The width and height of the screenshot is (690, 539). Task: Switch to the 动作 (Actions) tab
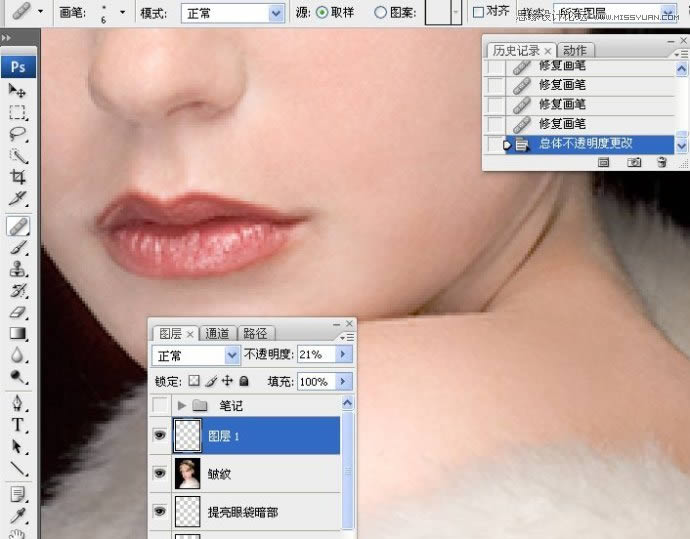coord(575,50)
